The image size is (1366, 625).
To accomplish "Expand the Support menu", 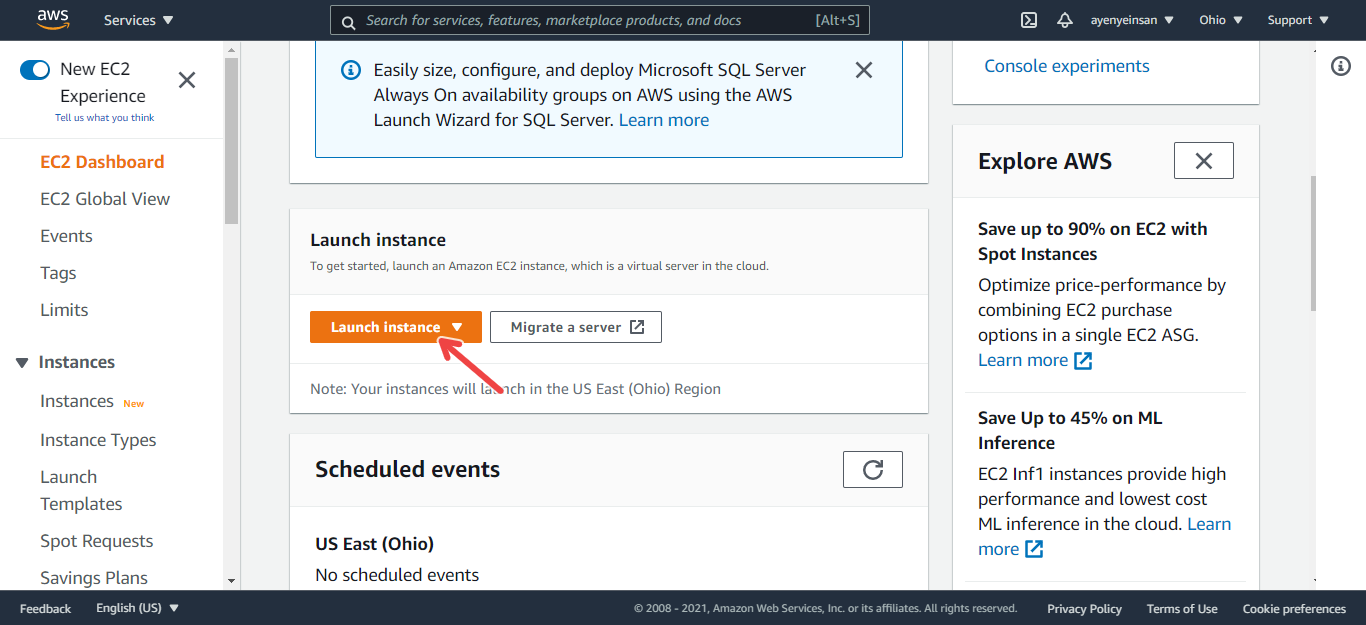I will pos(1298,20).
